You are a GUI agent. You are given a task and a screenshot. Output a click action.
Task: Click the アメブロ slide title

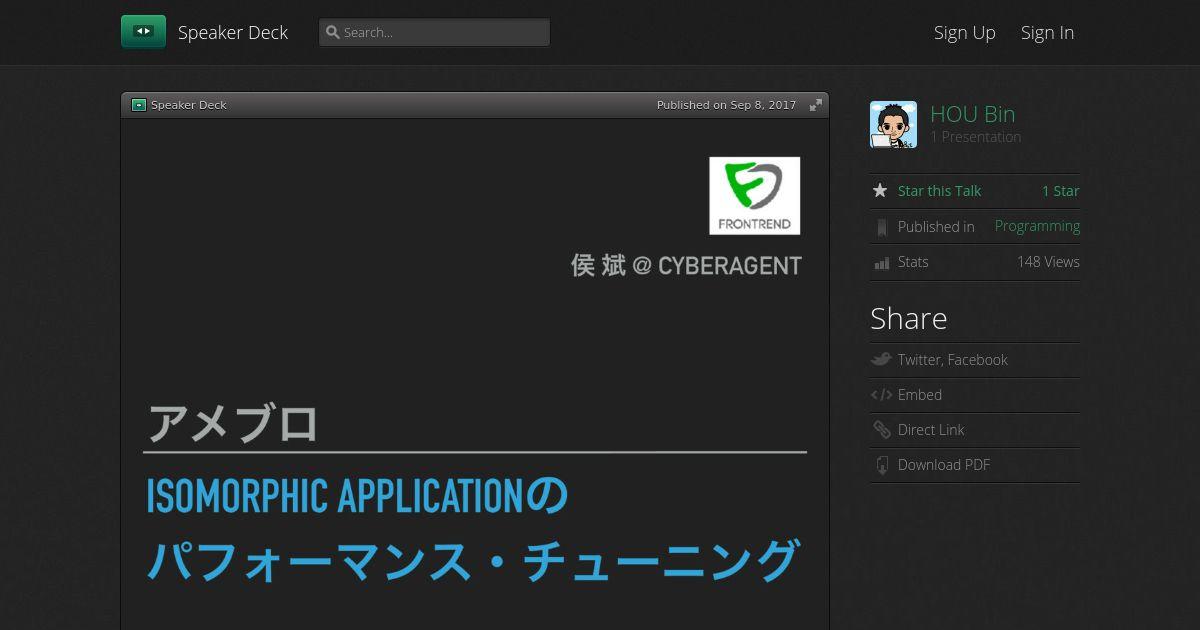(x=232, y=423)
